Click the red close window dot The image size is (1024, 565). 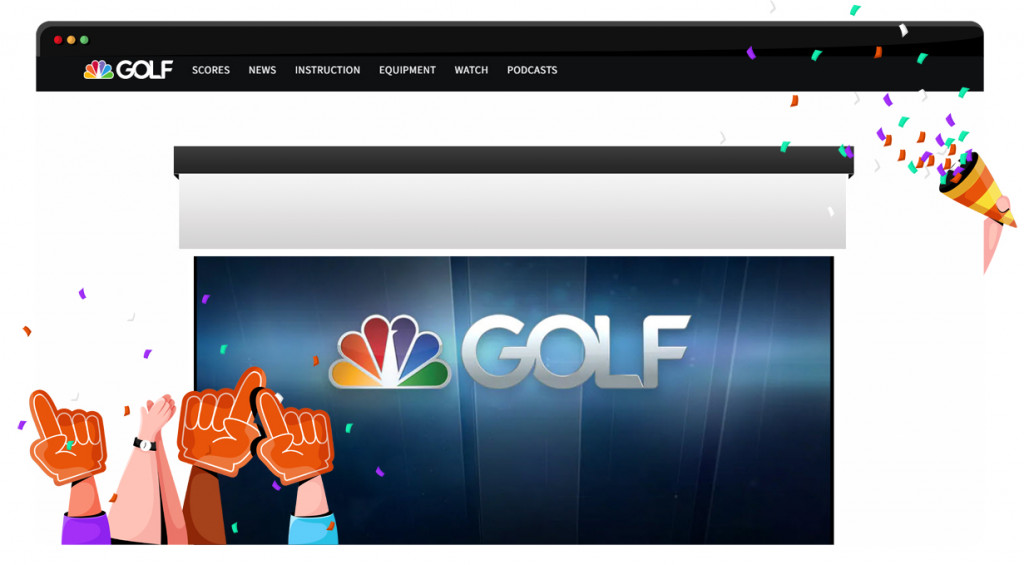pos(58,40)
